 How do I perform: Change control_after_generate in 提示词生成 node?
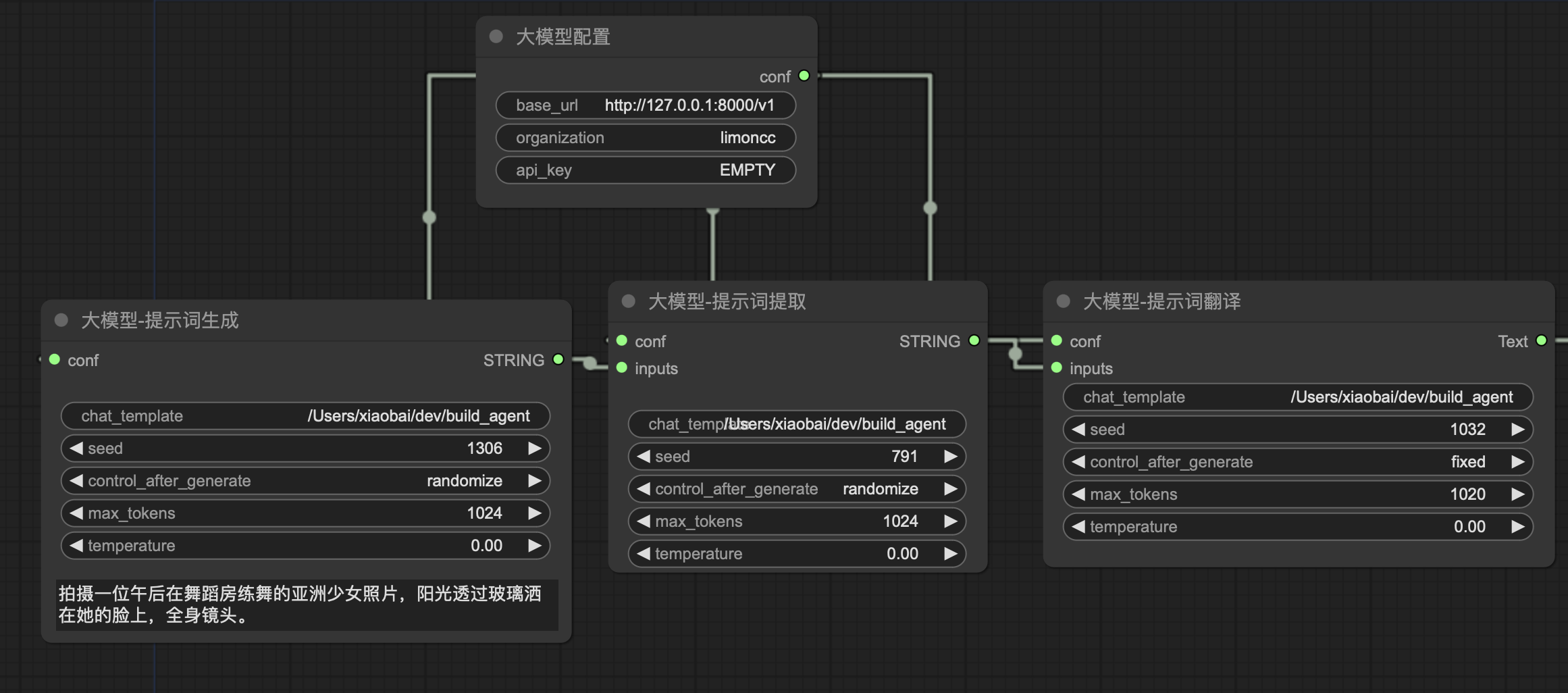click(304, 481)
